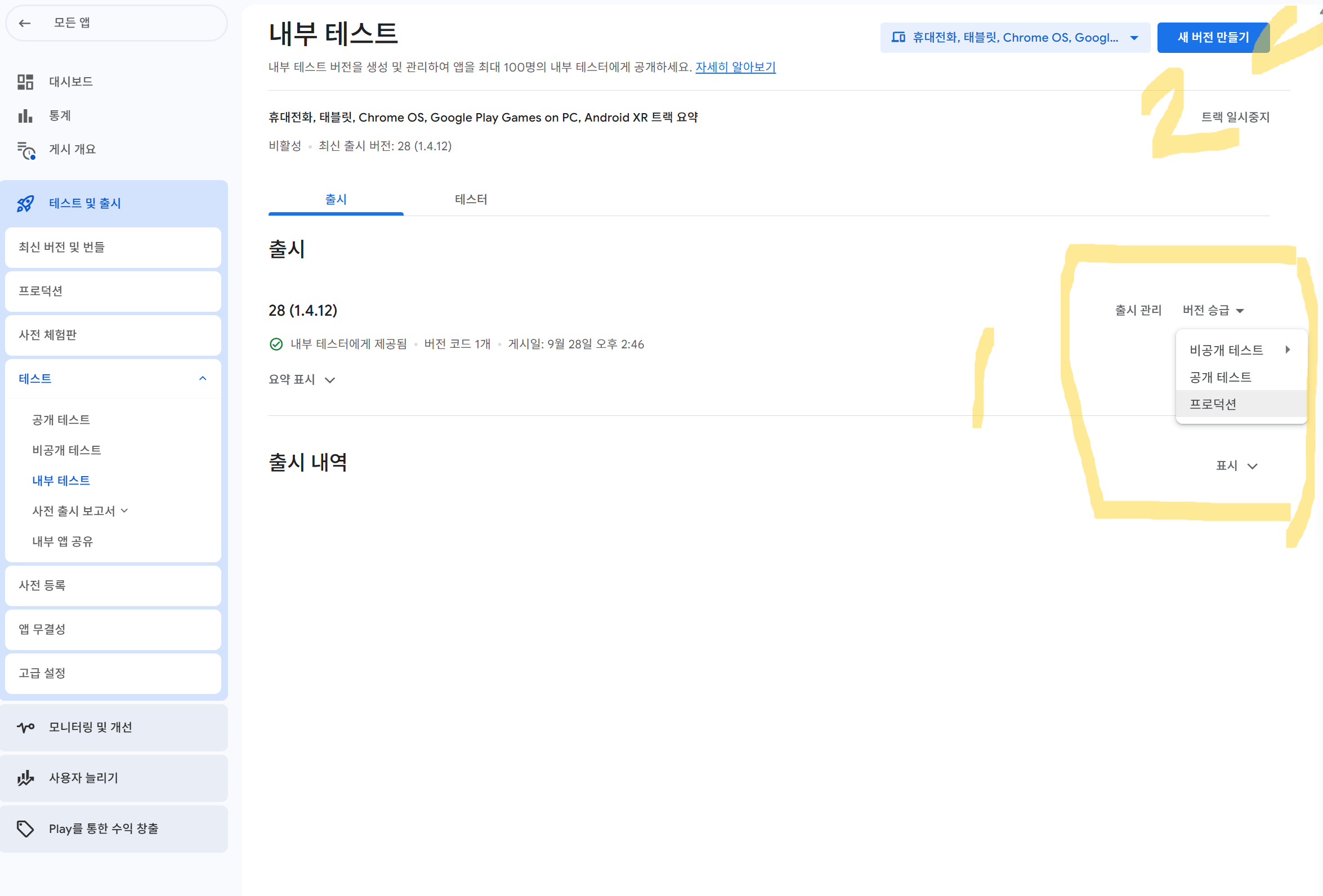This screenshot has height=896, width=1323.
Task: Click 트랙 일시중지 to pause the track
Action: tap(1235, 117)
